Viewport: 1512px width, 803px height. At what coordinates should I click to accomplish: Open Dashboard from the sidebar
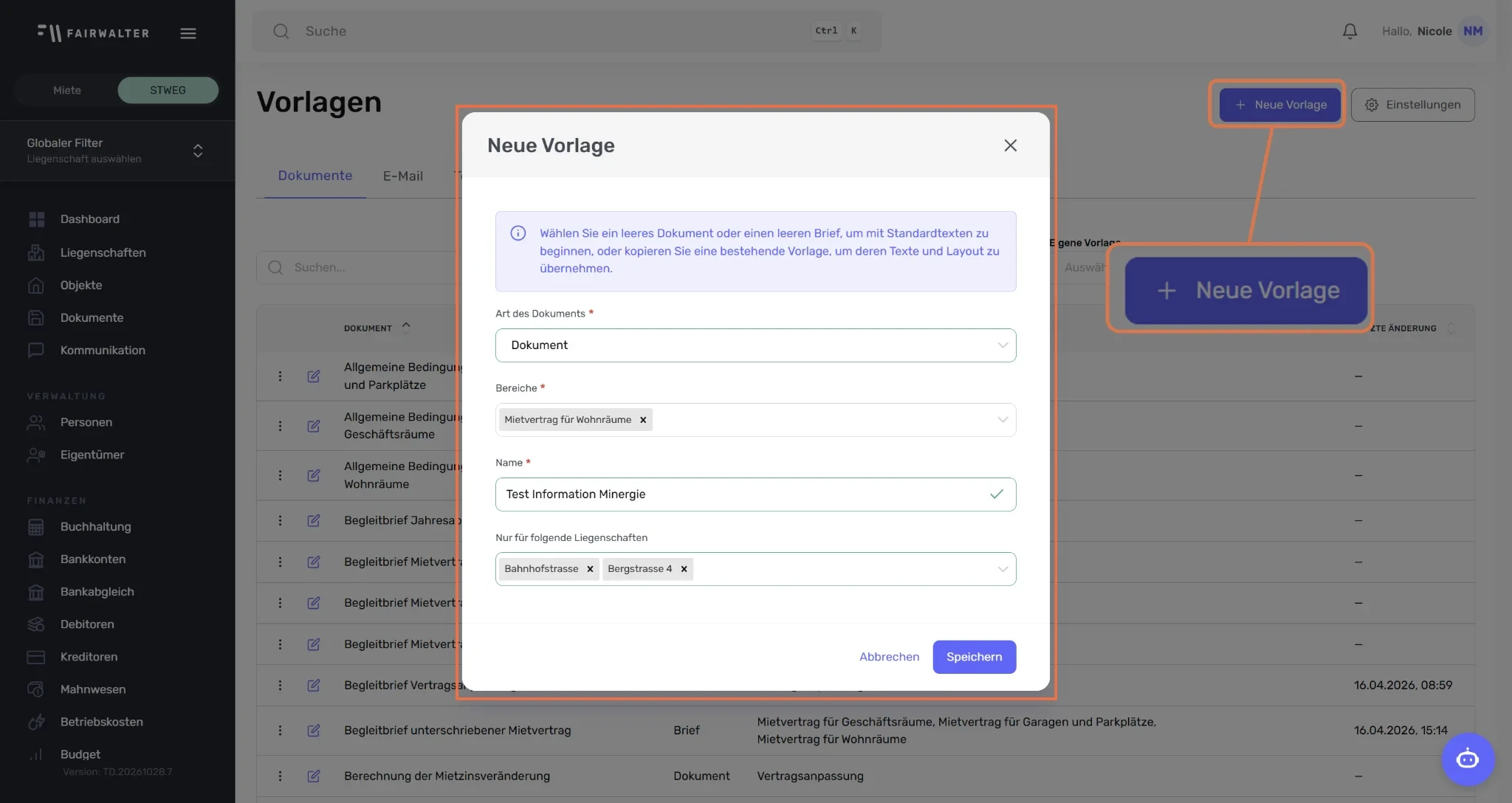[x=90, y=219]
